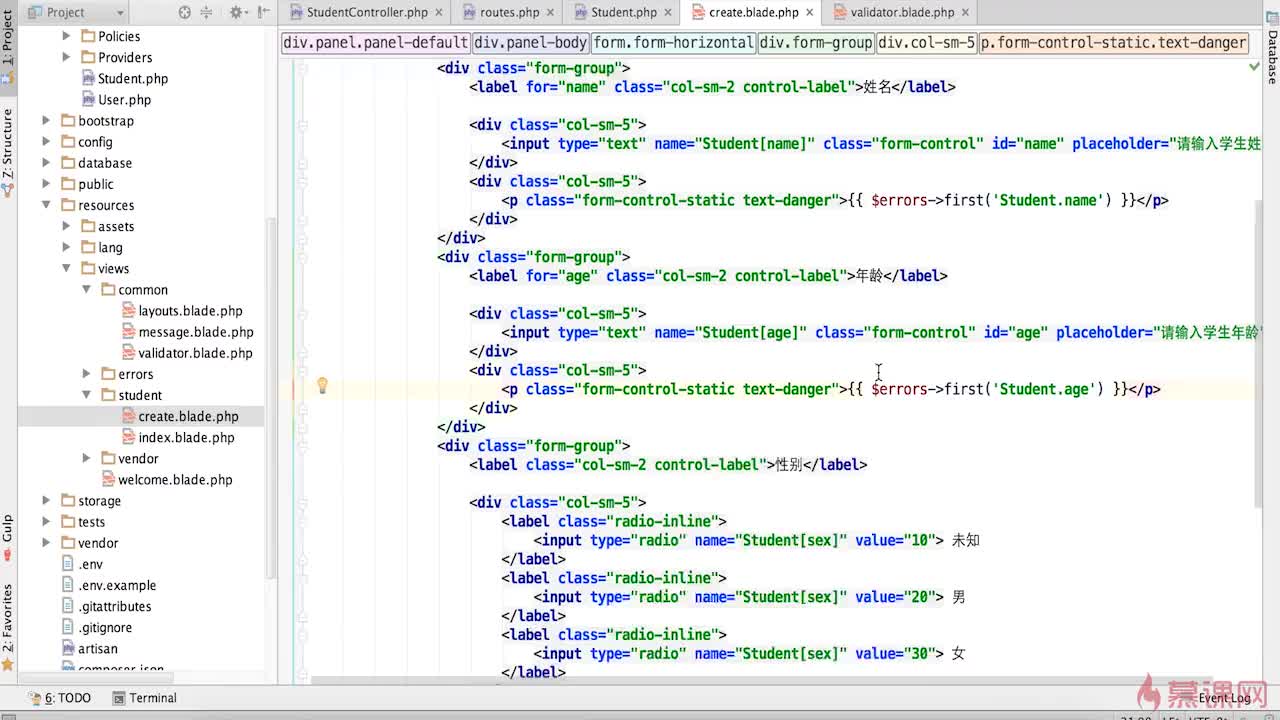1280x720 pixels.
Task: Switch to the Student.php editor tab
Action: pyautogui.click(x=623, y=12)
